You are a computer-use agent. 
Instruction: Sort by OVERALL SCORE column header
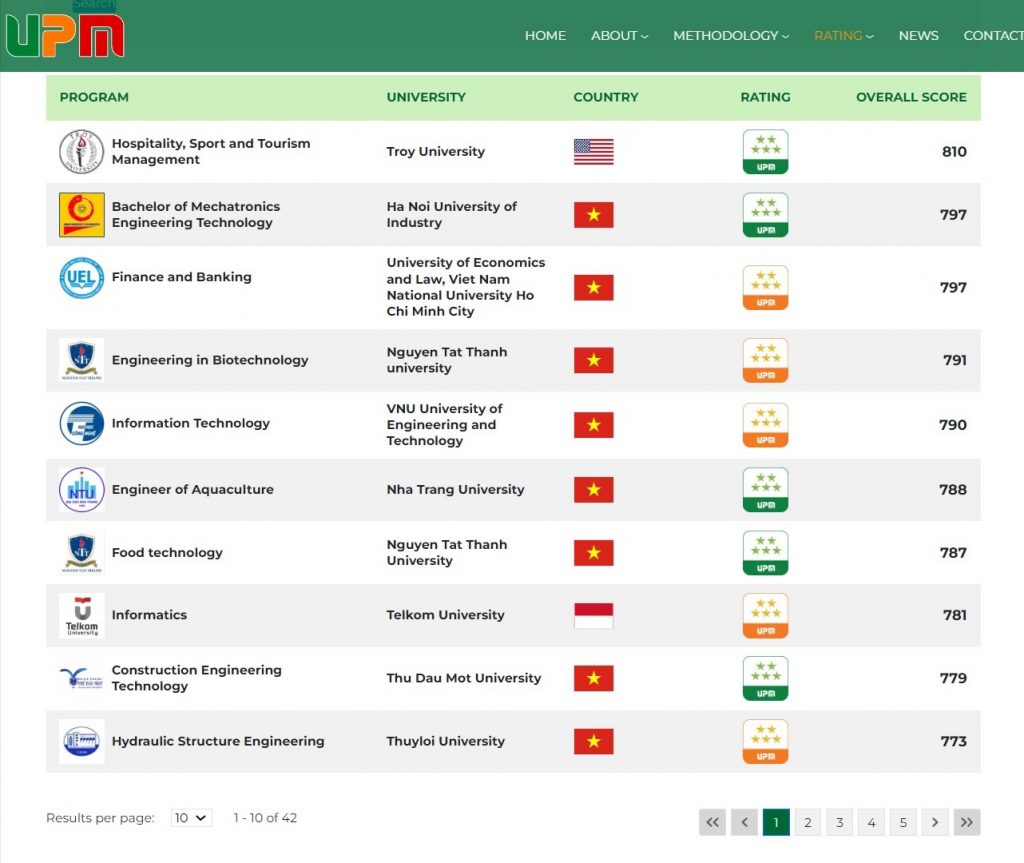(910, 97)
